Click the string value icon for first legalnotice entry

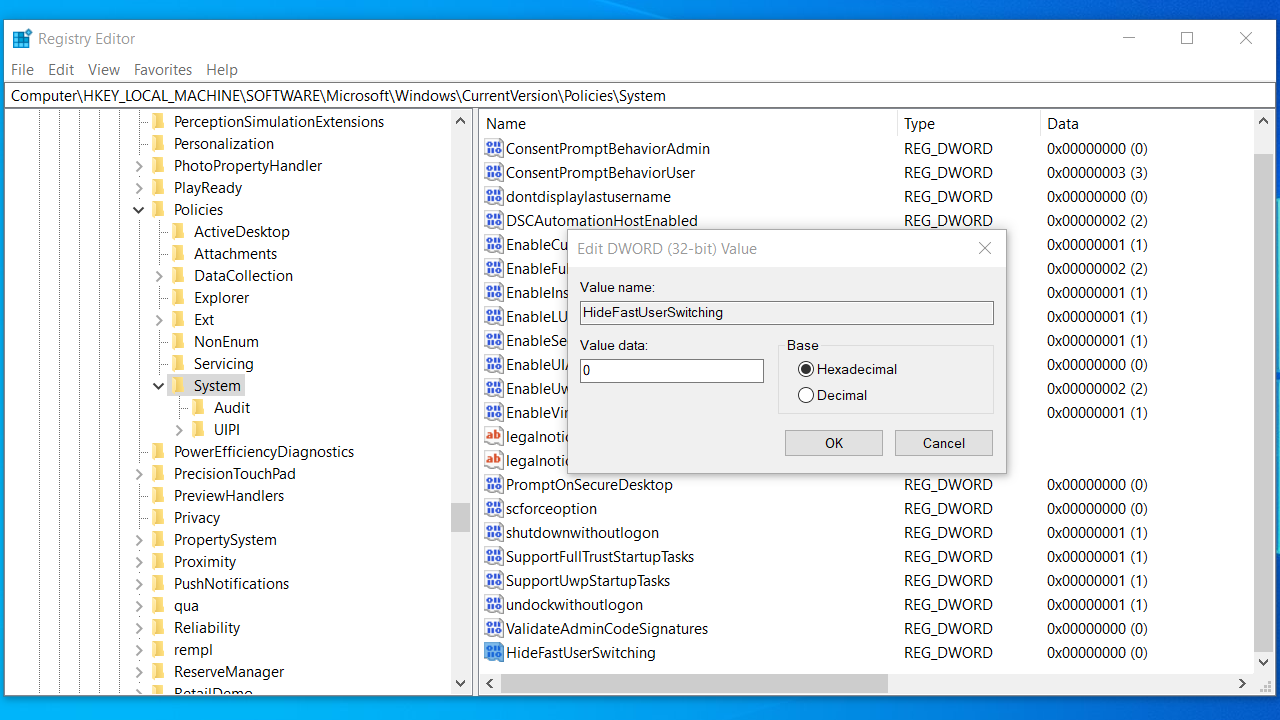pyautogui.click(x=493, y=437)
